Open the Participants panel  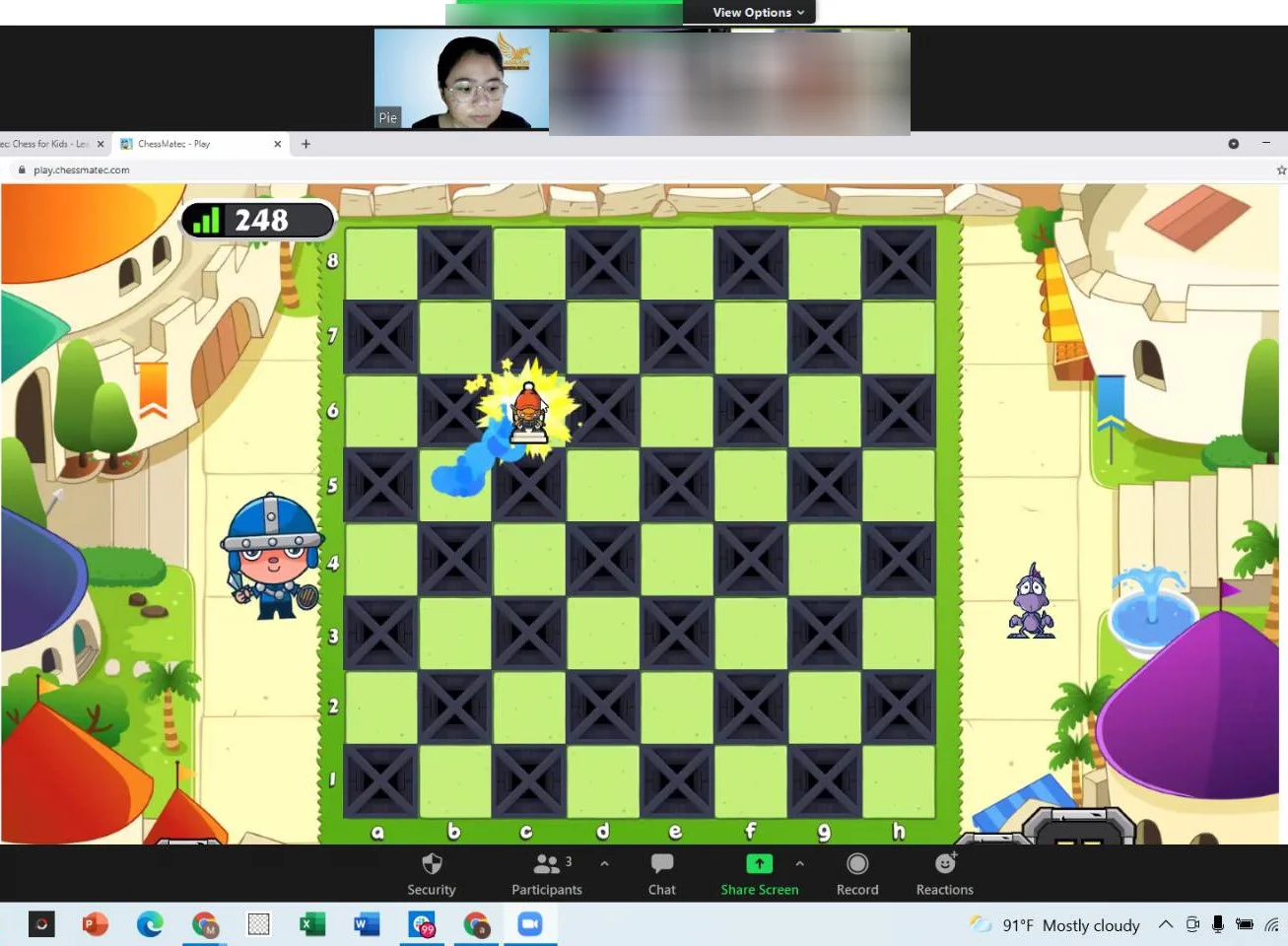click(x=547, y=873)
